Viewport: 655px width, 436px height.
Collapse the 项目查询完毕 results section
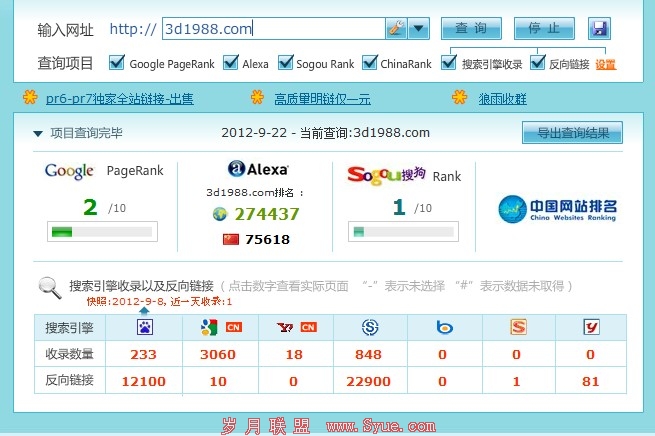point(38,133)
